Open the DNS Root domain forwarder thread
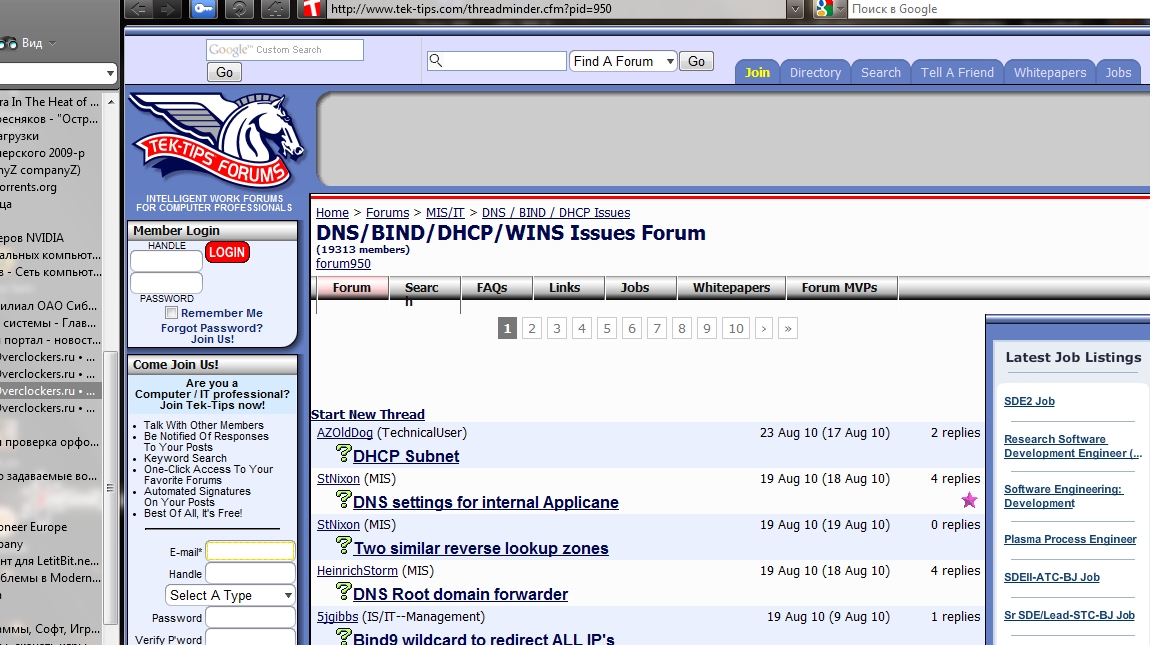This screenshot has height=645, width=1150. click(x=460, y=594)
